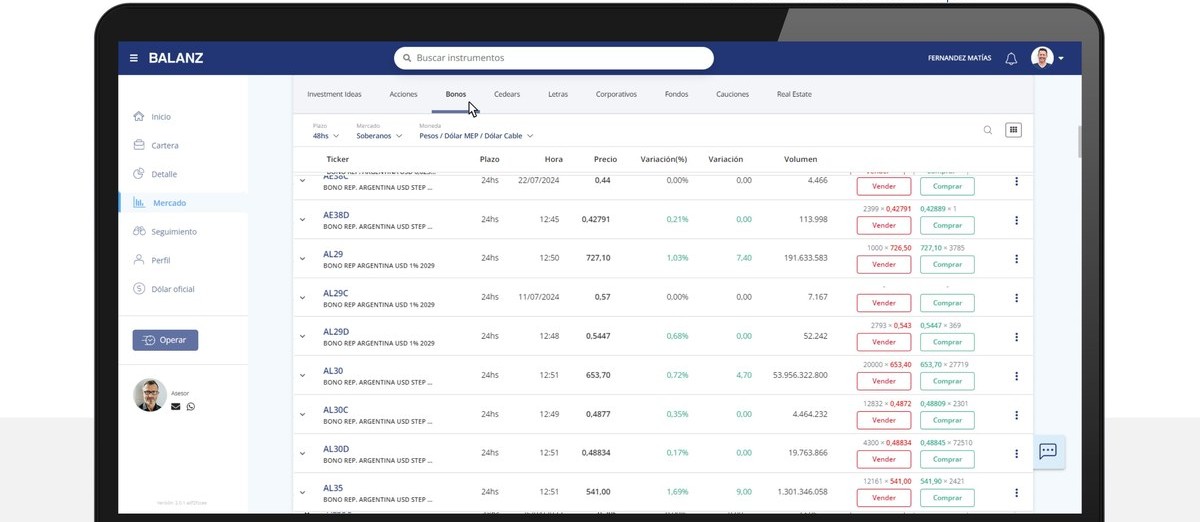Expand the AL30 row chevron

point(302,376)
